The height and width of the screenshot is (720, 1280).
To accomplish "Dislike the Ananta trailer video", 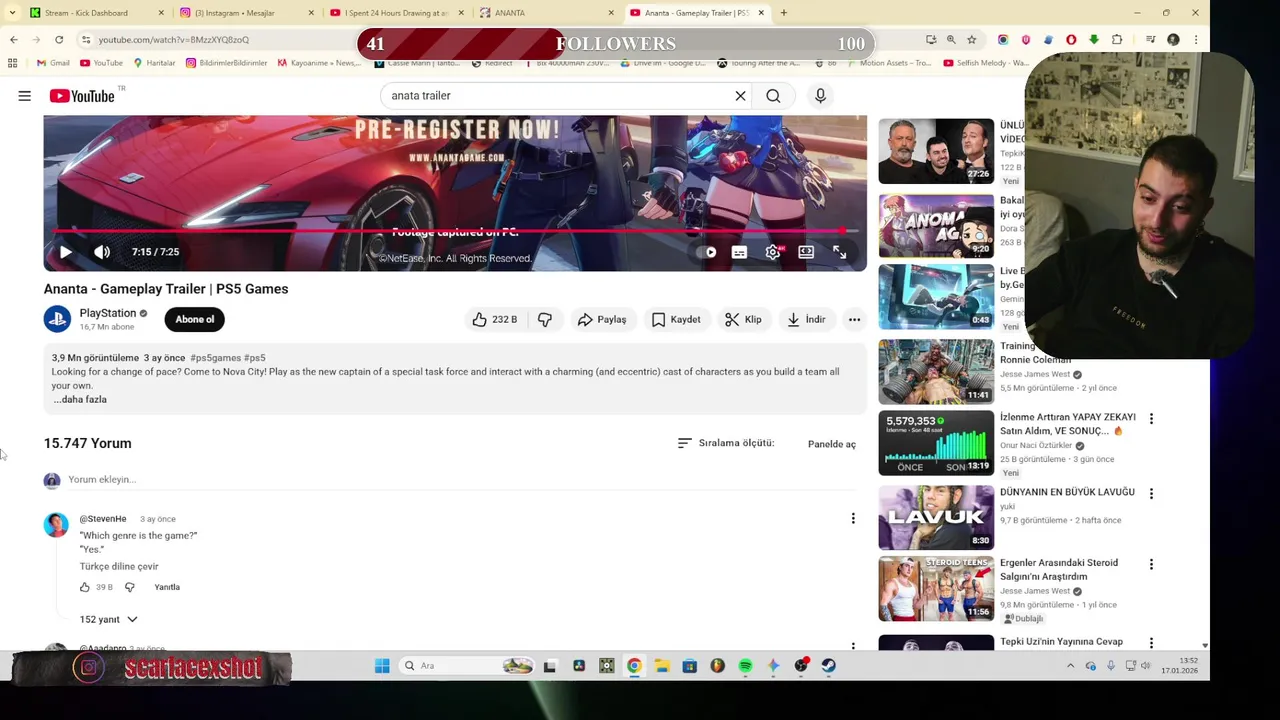I will tap(545, 319).
